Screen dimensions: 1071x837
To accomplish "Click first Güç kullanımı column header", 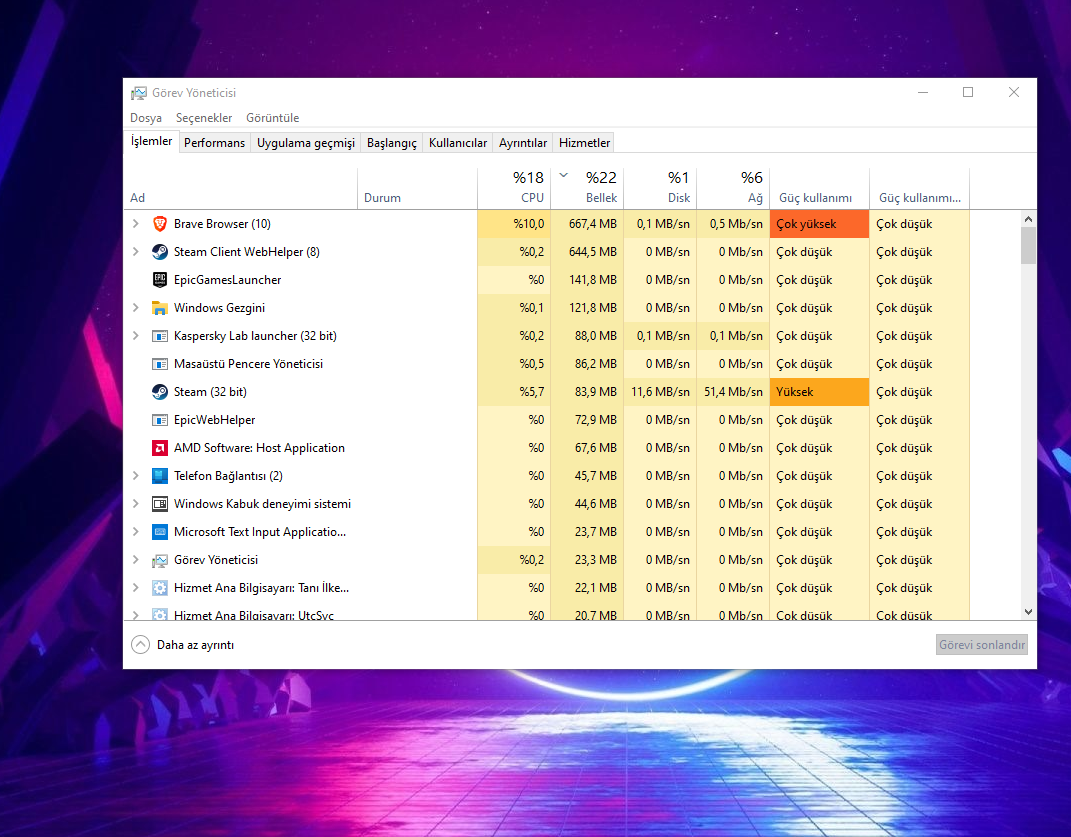I will [x=820, y=188].
